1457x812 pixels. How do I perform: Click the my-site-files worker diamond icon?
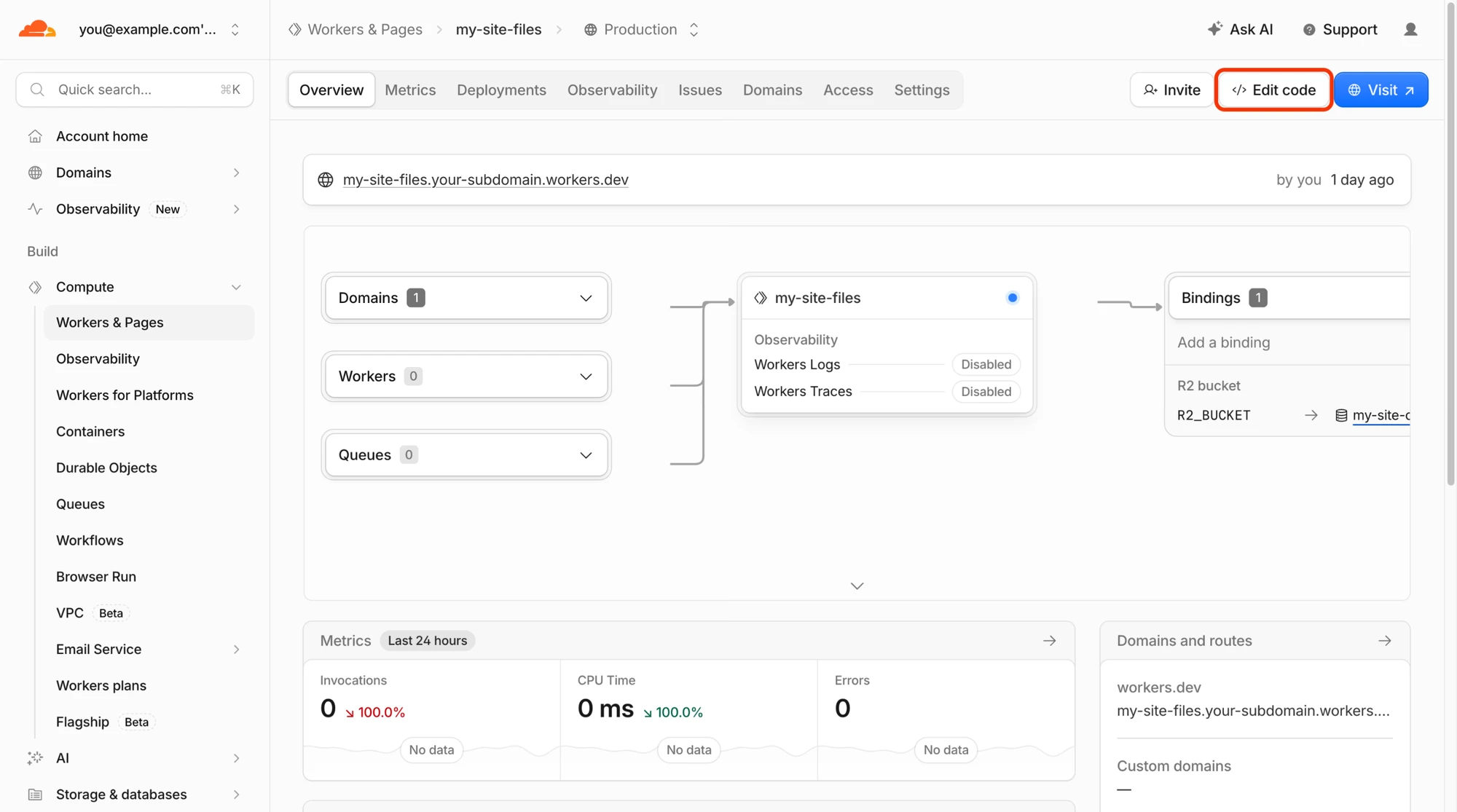click(x=761, y=298)
